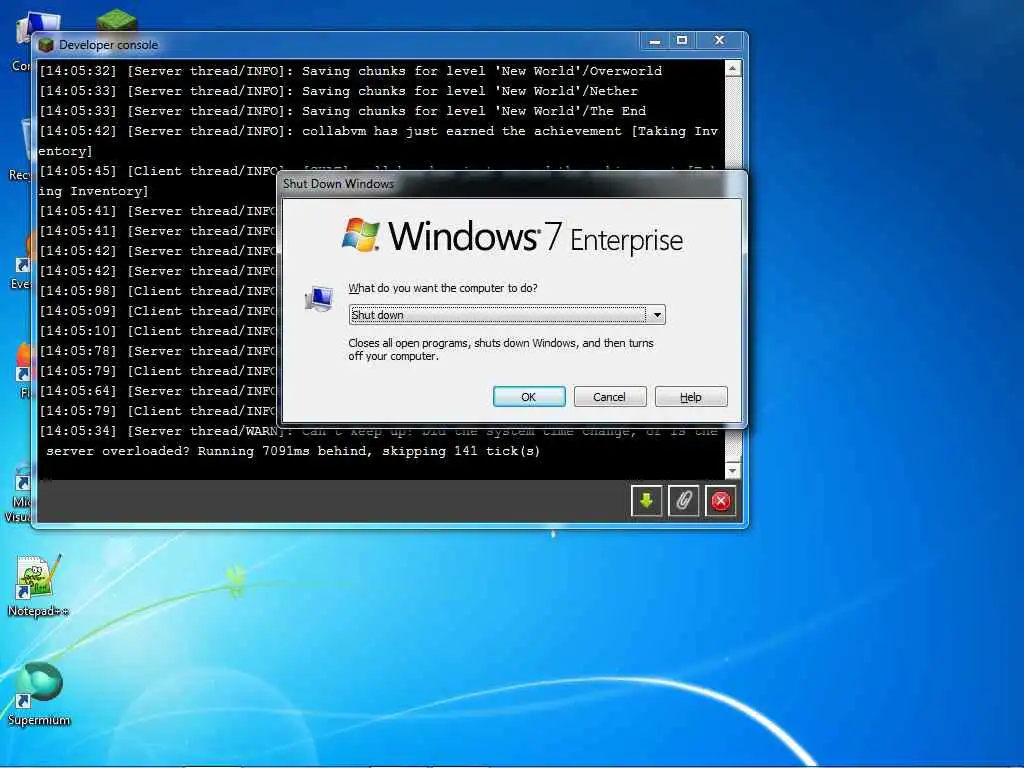Click the computer monitor icon in Shut Down dialog
The image size is (1024, 768).
319,299
